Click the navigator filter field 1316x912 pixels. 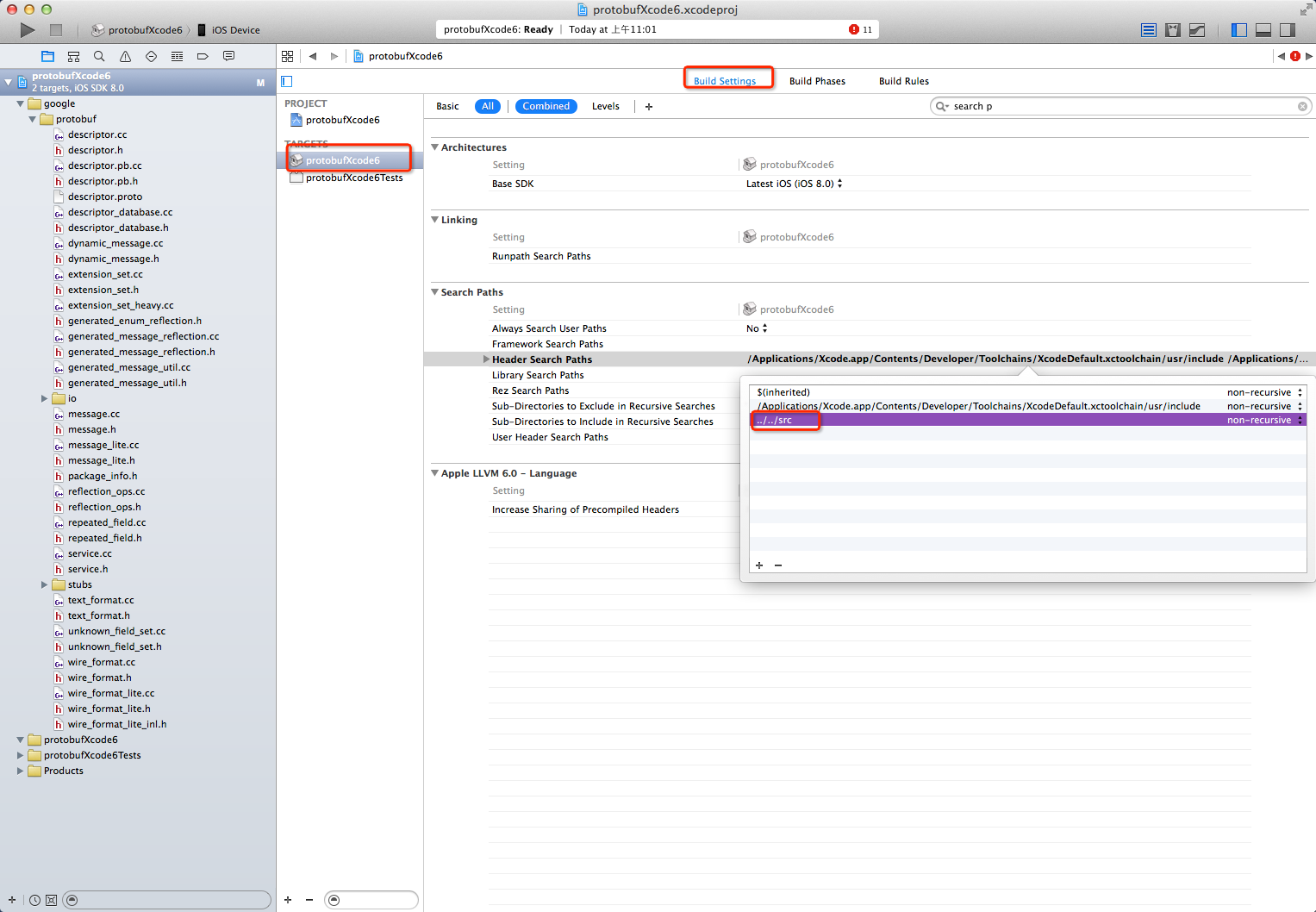pos(168,900)
